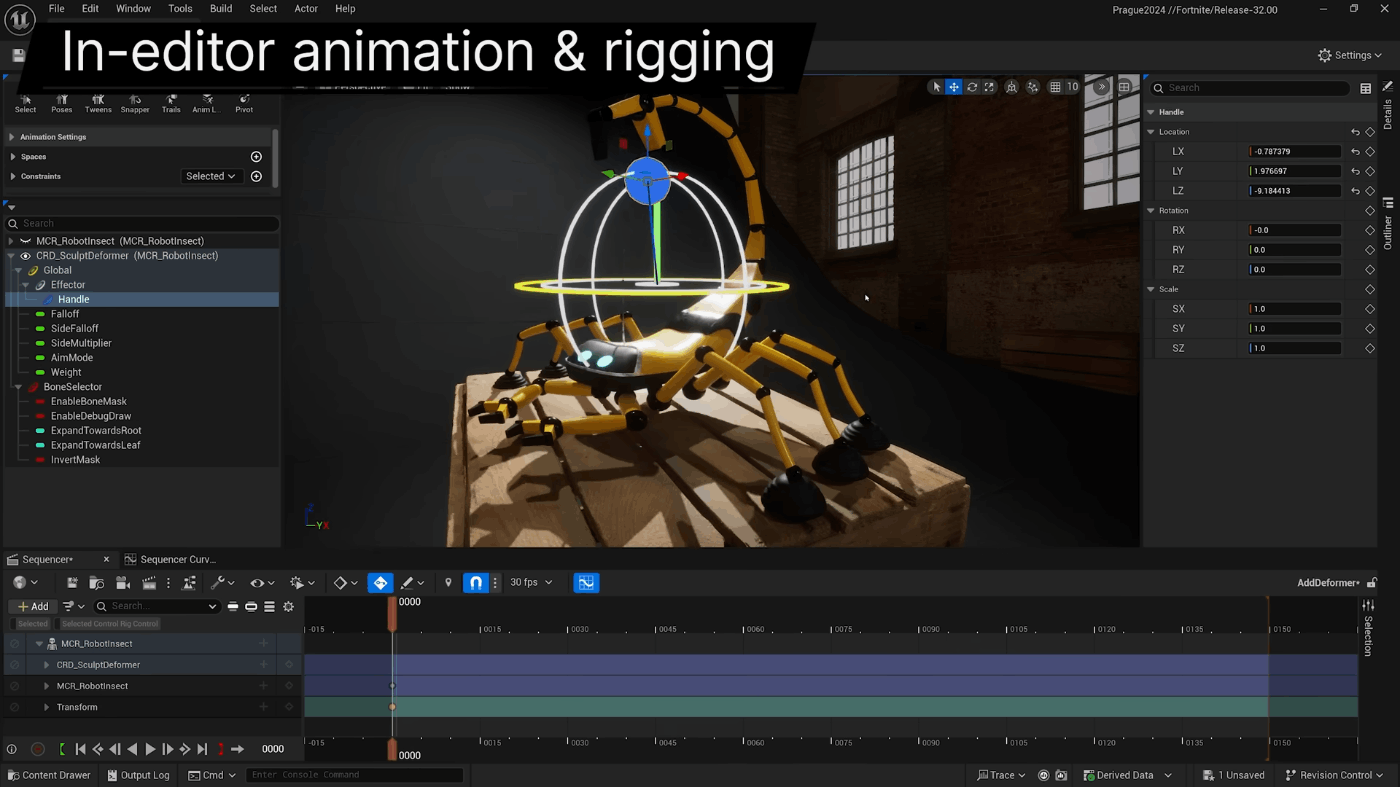Add a new Constraint with plus icon
The height and width of the screenshot is (787, 1400).
pyautogui.click(x=256, y=177)
